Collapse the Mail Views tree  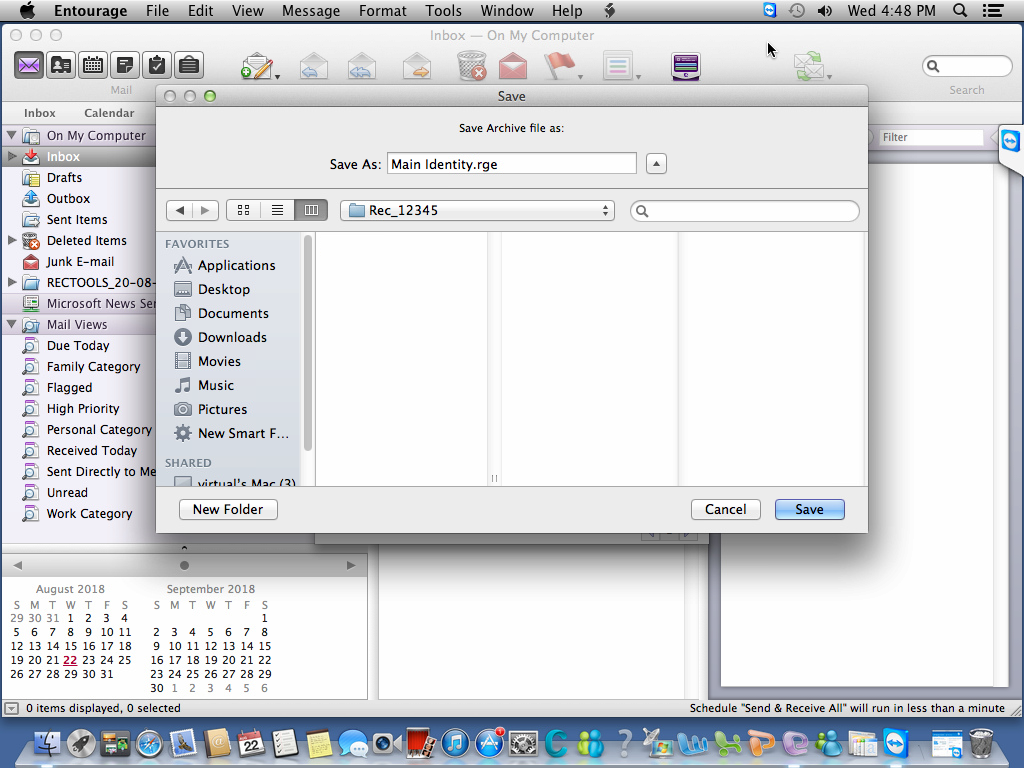12,324
